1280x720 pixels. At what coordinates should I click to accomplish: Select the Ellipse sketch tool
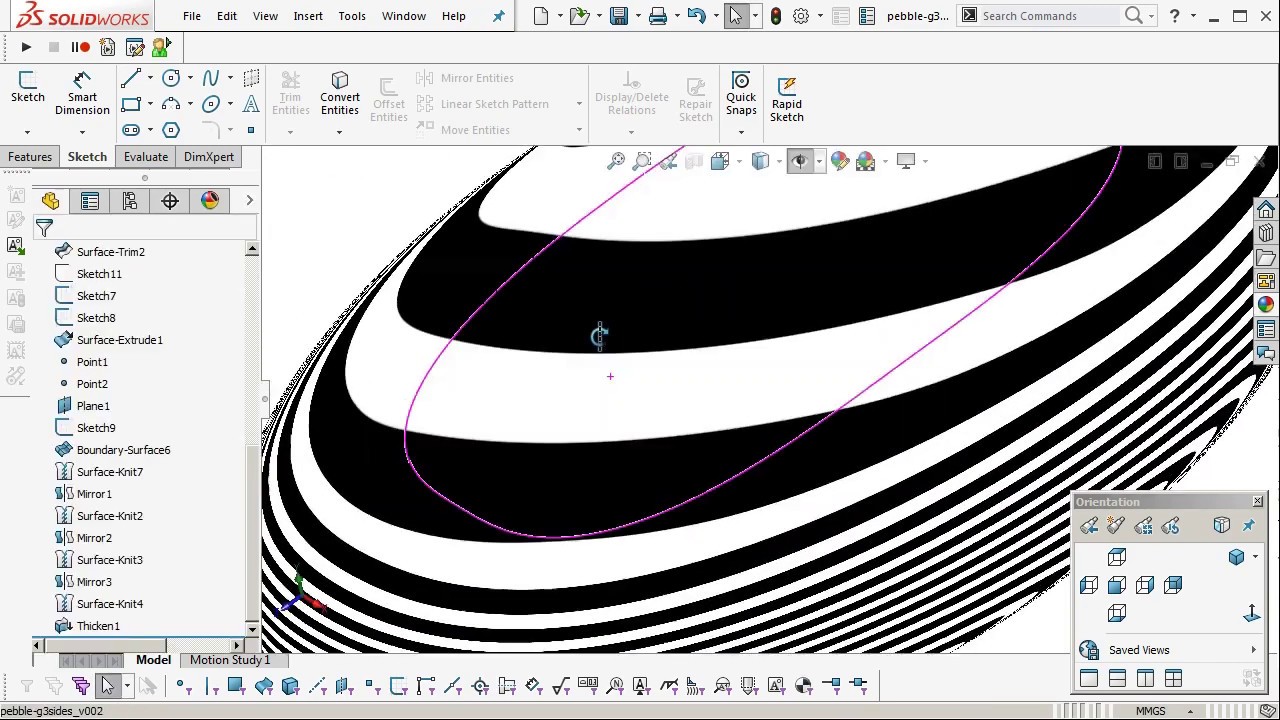click(x=210, y=104)
